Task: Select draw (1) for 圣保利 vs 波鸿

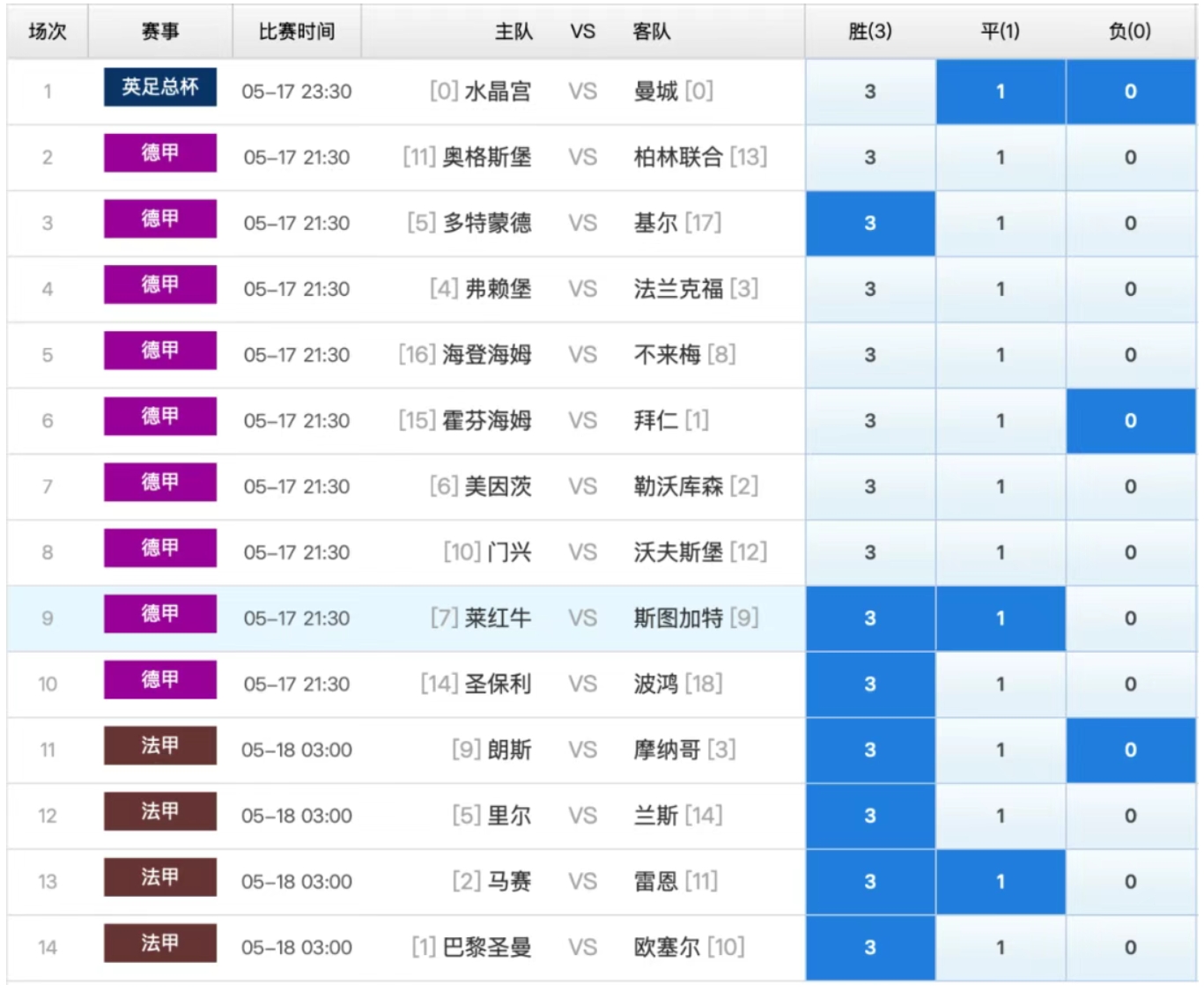Action: pos(1001,684)
